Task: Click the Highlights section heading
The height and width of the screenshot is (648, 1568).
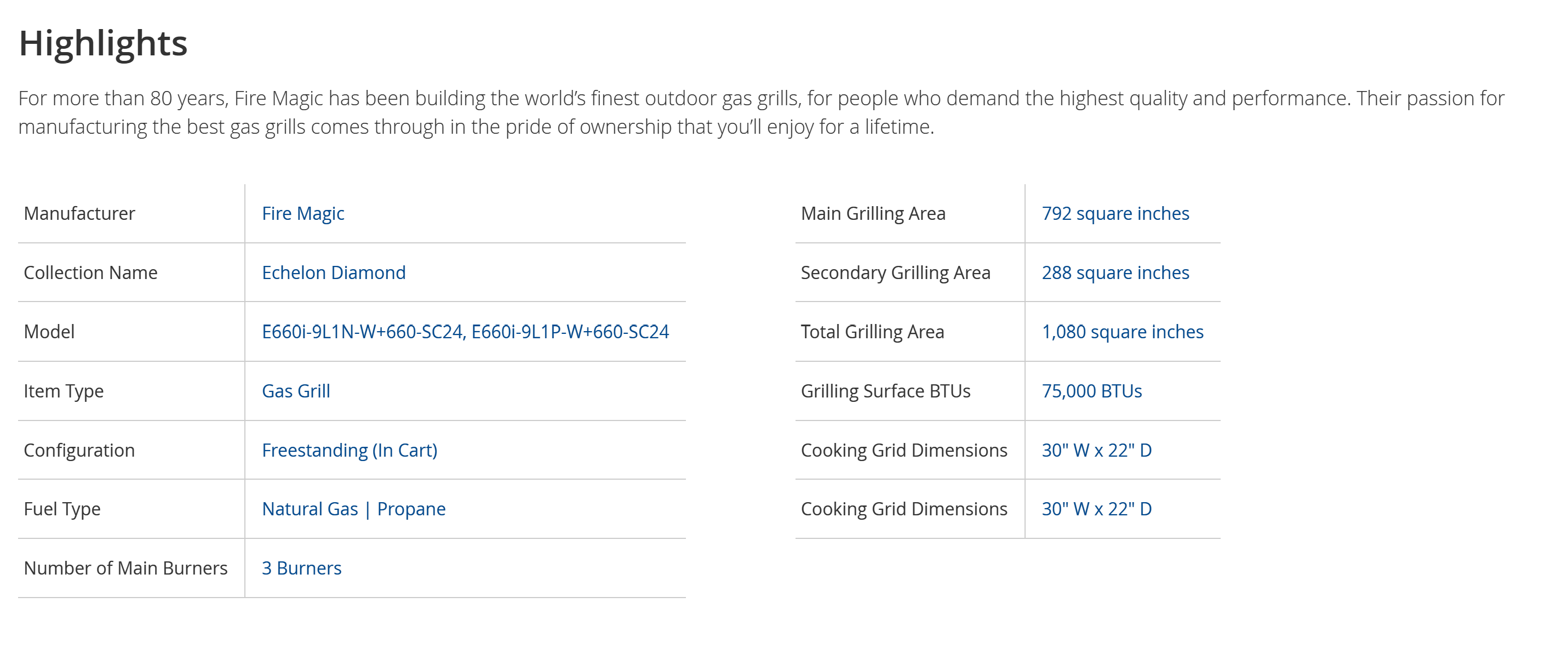Action: 103,43
